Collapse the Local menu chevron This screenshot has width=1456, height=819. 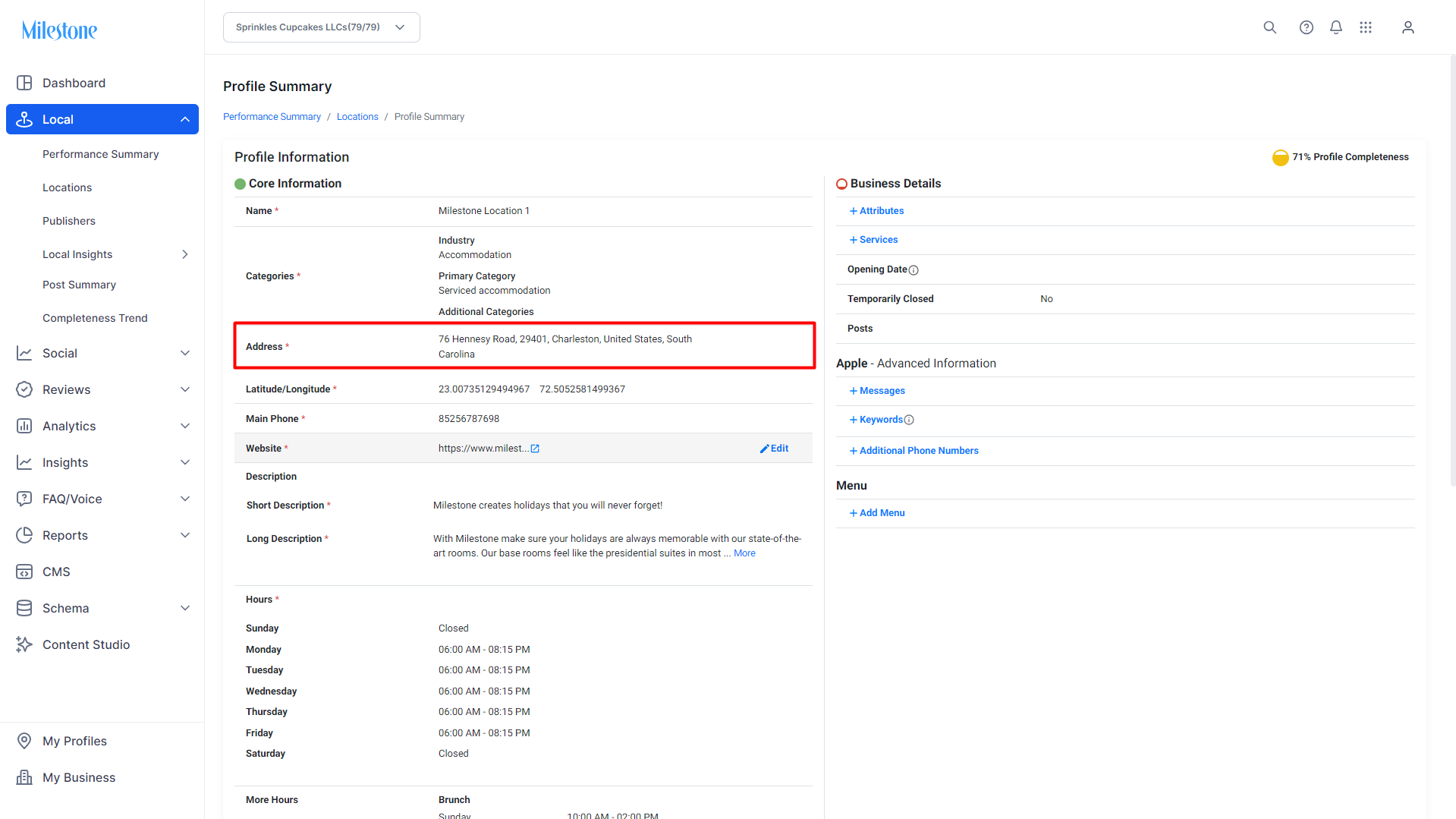click(x=185, y=119)
